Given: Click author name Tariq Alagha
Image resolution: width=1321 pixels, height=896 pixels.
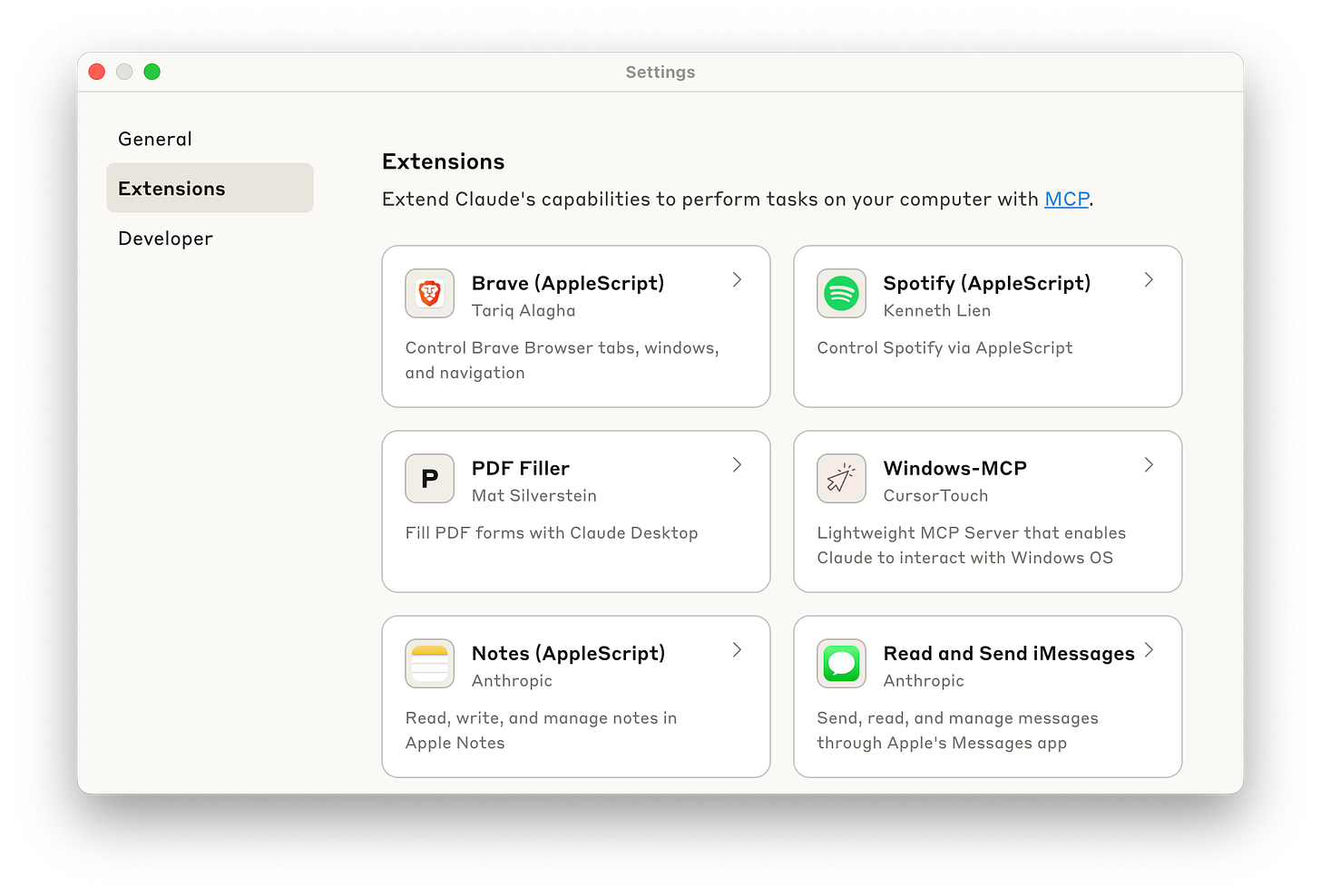Looking at the screenshot, I should pos(524,310).
